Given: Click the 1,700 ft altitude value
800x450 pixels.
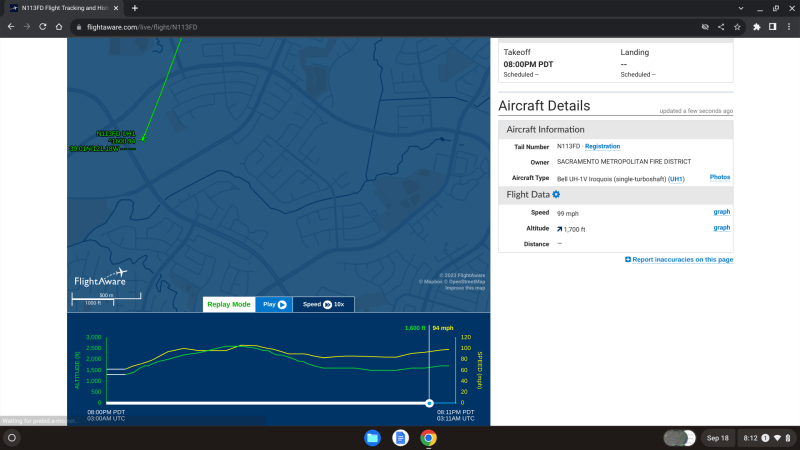Looking at the screenshot, I should tap(574, 230).
